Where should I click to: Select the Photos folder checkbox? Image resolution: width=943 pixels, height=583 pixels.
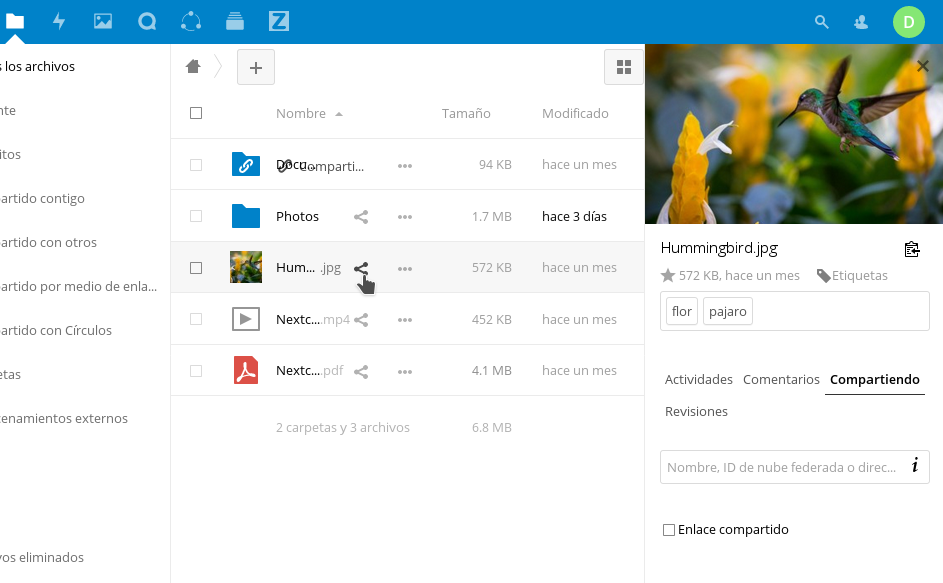[196, 216]
